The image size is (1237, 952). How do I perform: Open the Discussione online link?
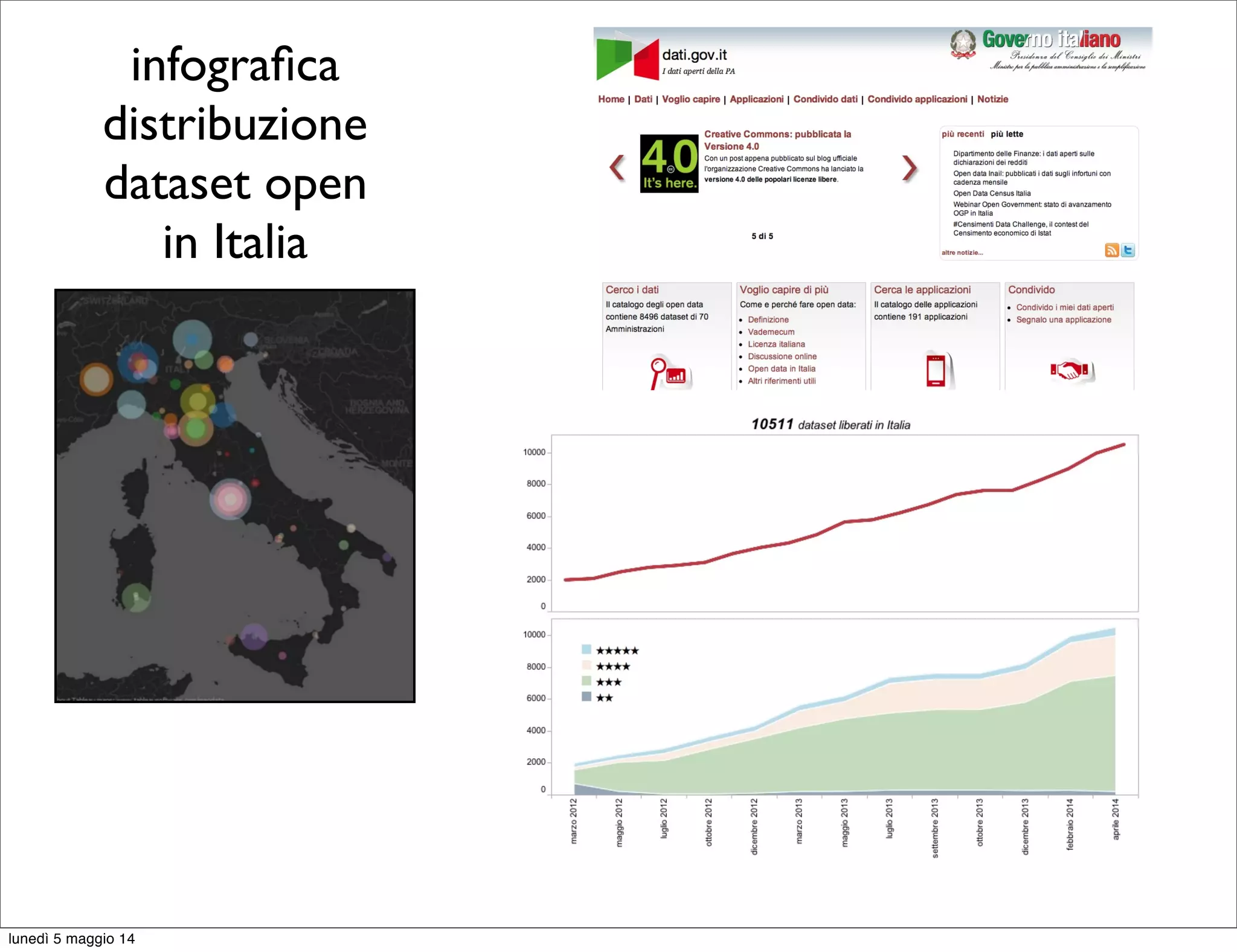(782, 356)
